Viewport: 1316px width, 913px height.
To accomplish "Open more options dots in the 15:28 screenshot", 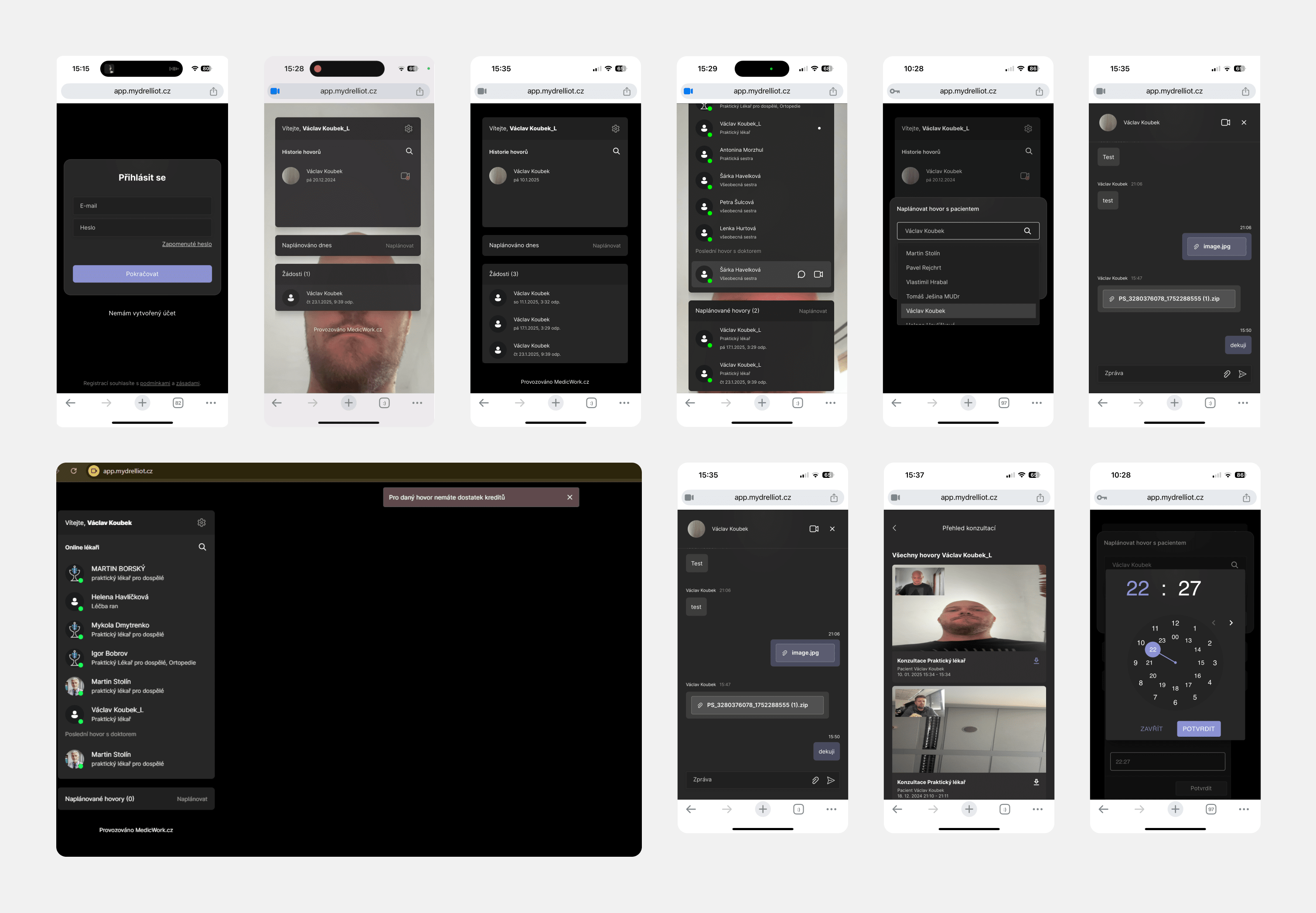I will 417,403.
